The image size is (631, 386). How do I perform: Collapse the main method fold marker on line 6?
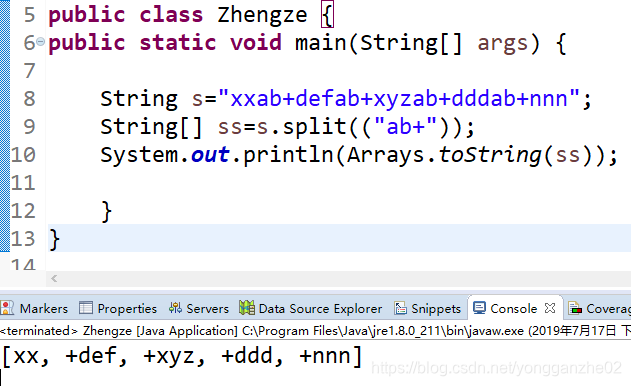point(41,41)
